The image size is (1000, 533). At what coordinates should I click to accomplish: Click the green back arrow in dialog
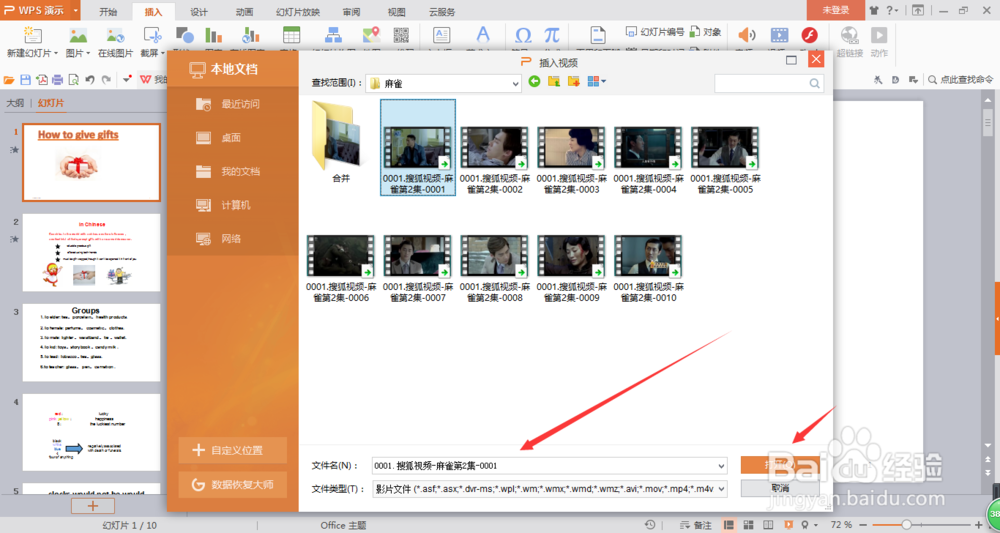[534, 82]
